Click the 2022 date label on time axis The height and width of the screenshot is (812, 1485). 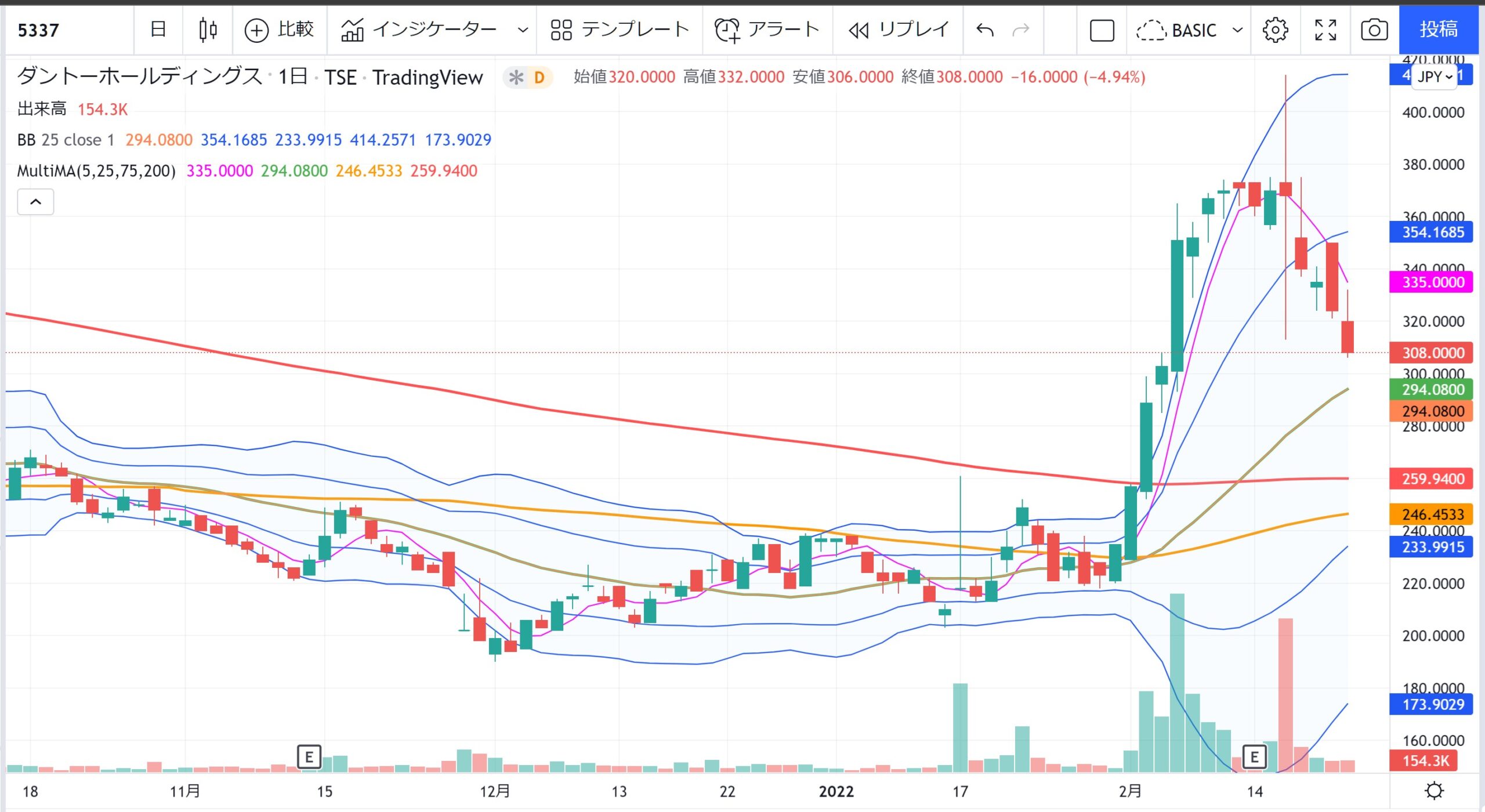point(836,792)
